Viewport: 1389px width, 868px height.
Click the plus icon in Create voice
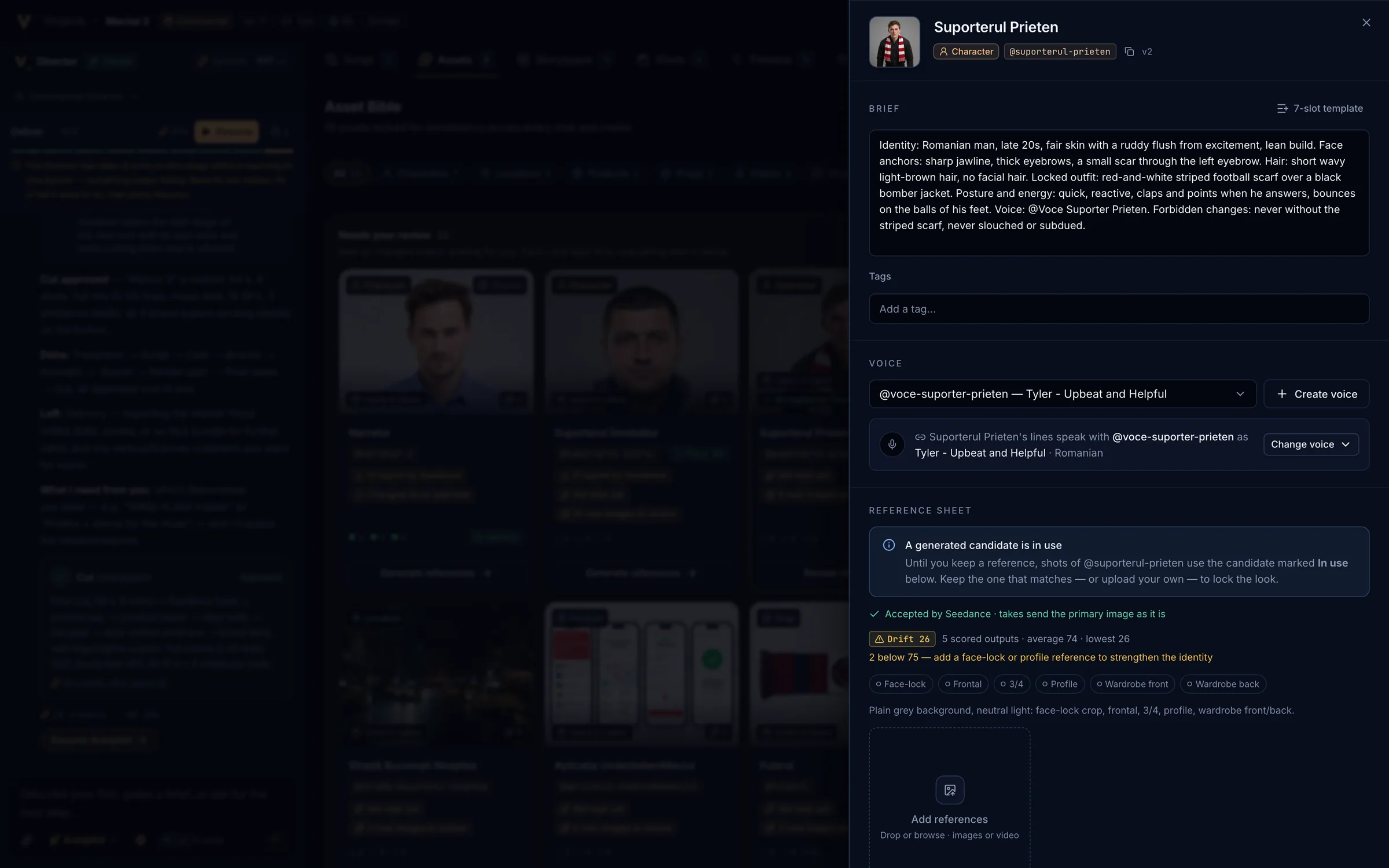point(1282,394)
